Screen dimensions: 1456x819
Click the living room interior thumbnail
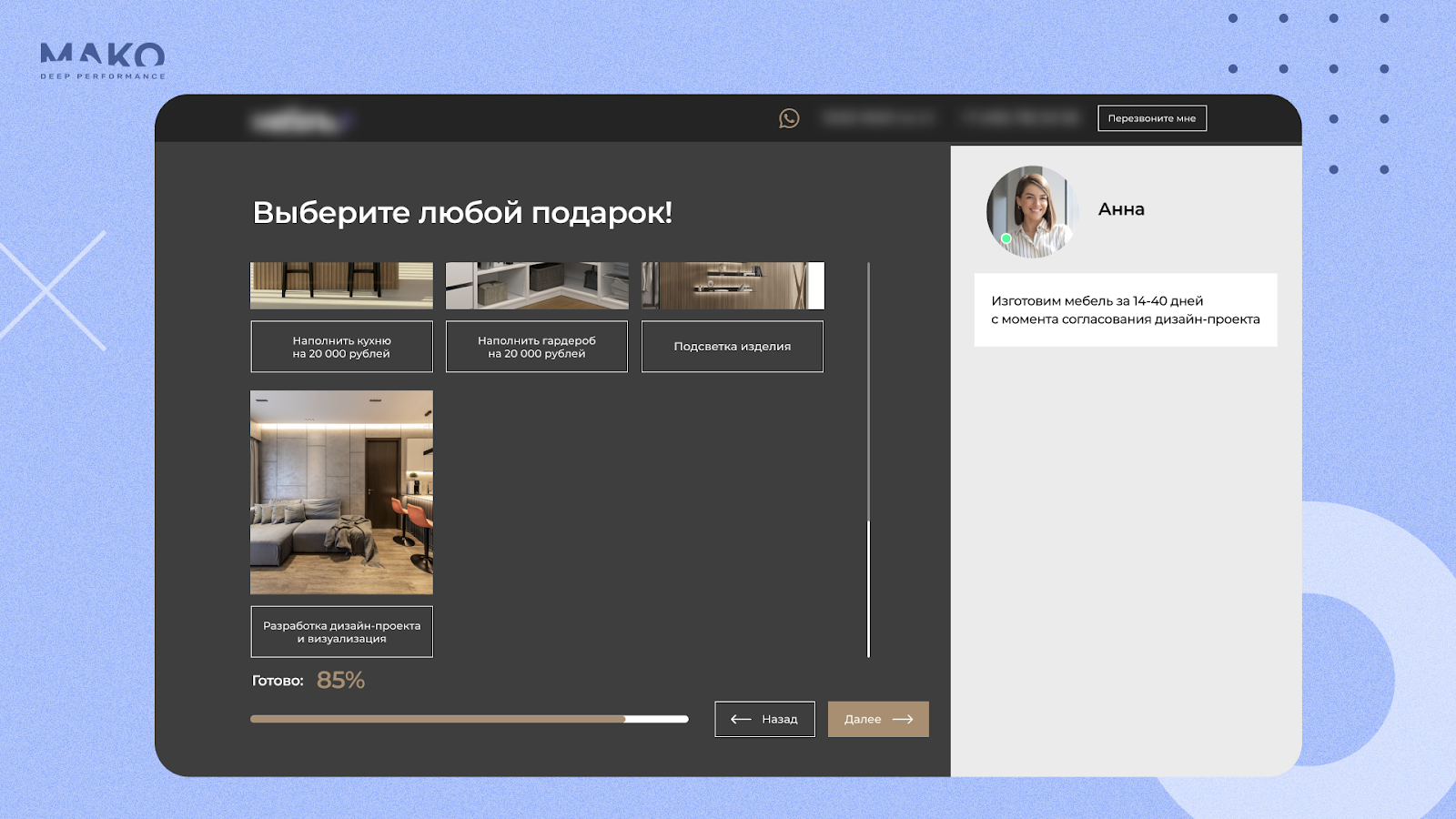coord(341,492)
